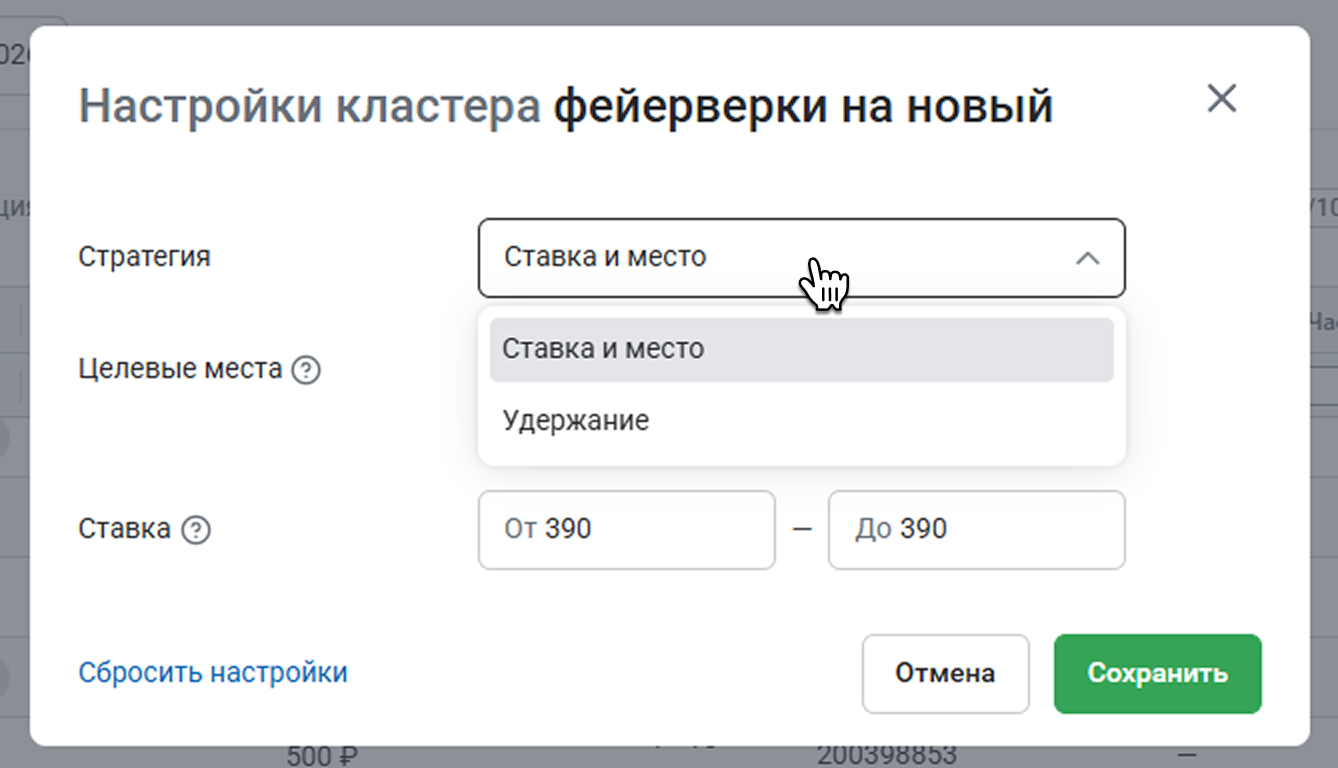Save settings with Сохранить button
The height and width of the screenshot is (768, 1338).
tap(1157, 673)
